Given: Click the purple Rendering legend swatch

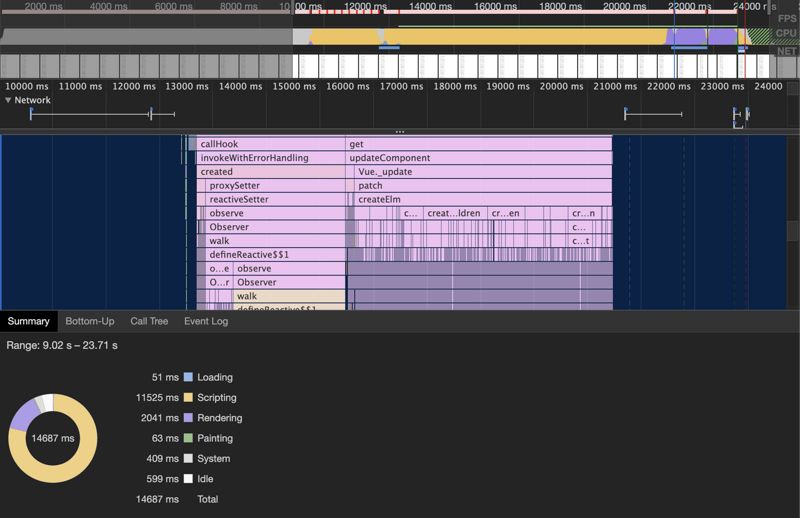Looking at the screenshot, I should pyautogui.click(x=188, y=418).
